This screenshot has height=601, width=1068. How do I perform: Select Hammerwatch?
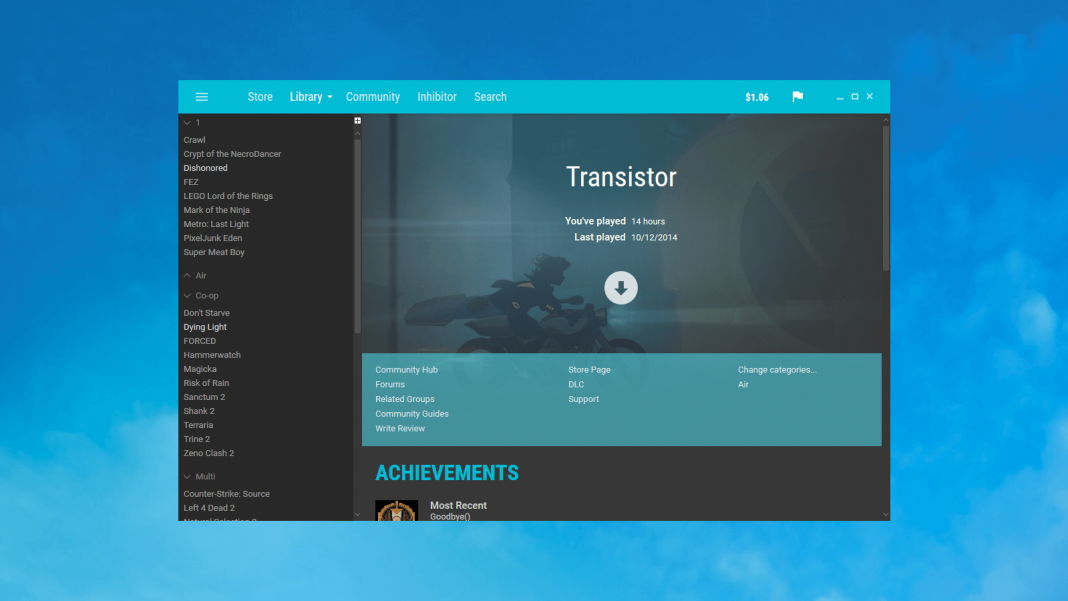pos(212,355)
